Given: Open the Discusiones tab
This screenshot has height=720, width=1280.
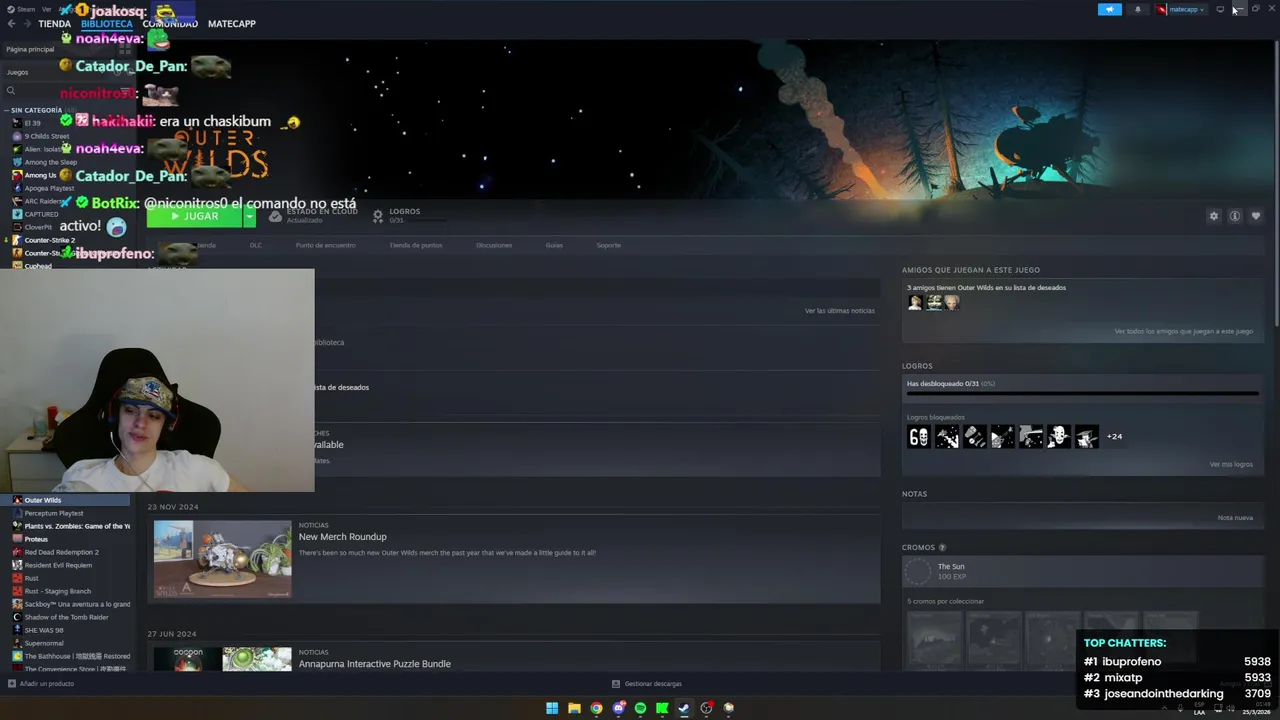Looking at the screenshot, I should tap(494, 245).
